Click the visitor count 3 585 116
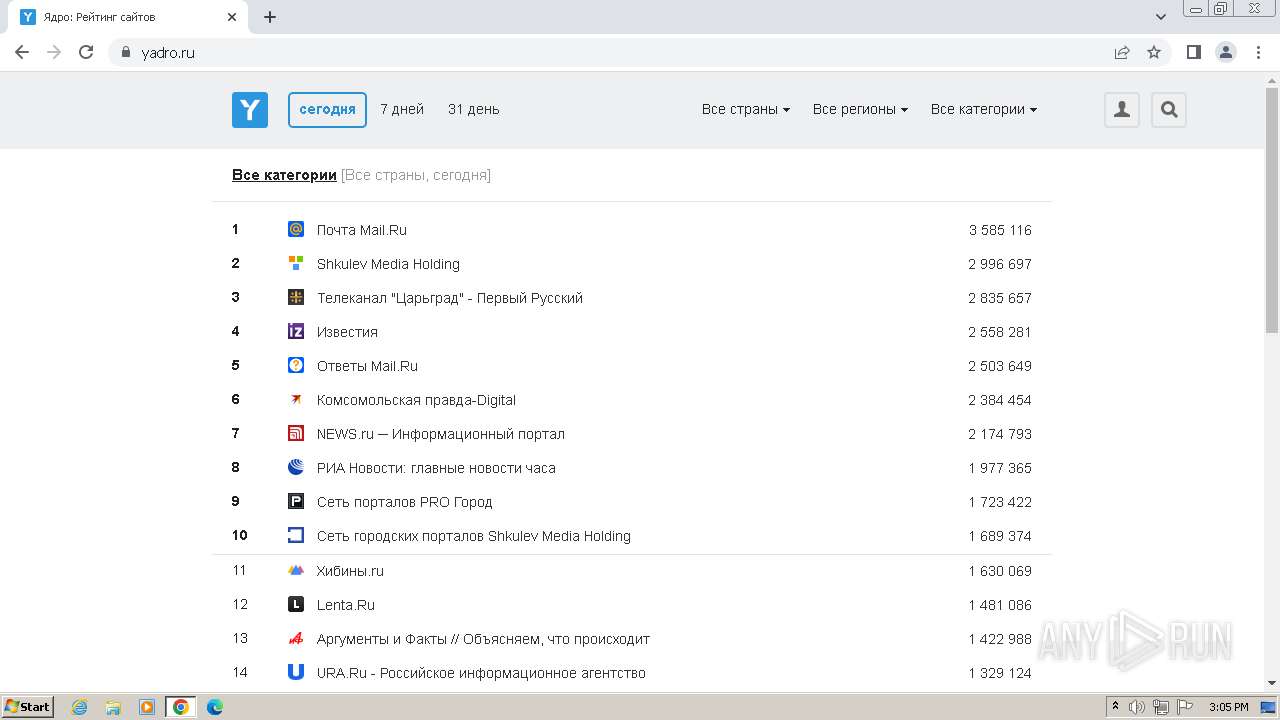 point(1000,230)
